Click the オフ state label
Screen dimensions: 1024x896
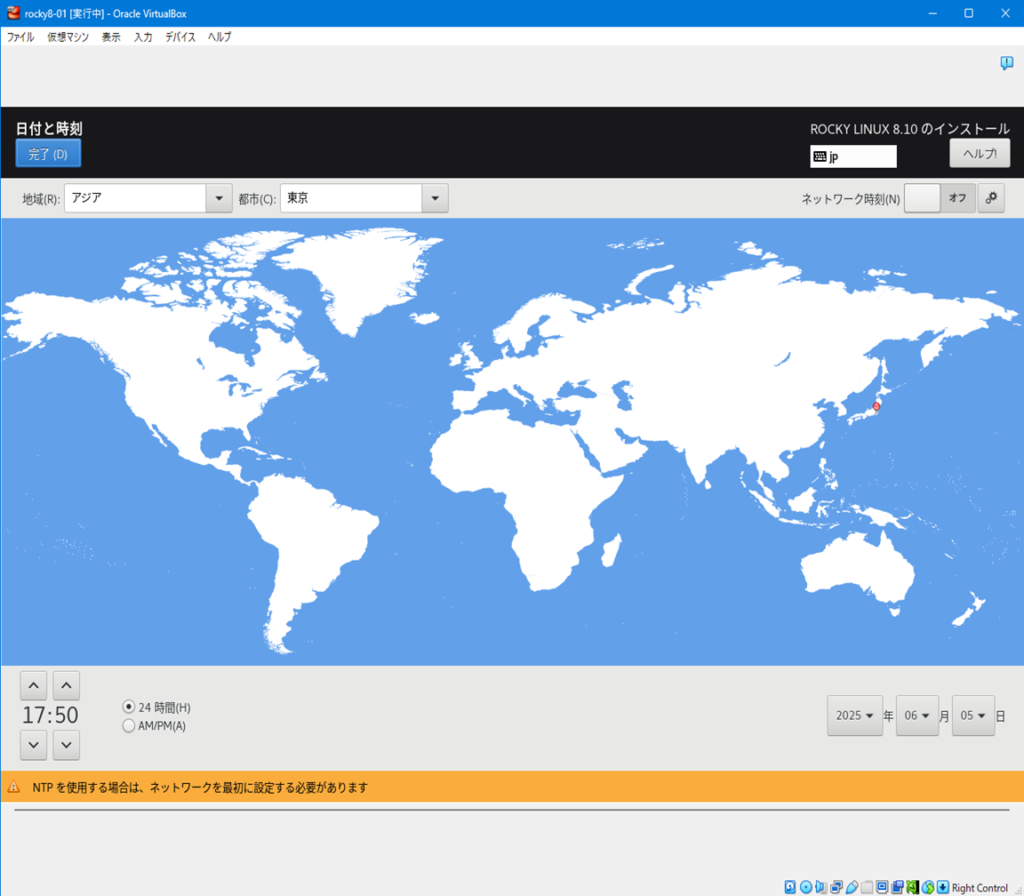(x=957, y=198)
